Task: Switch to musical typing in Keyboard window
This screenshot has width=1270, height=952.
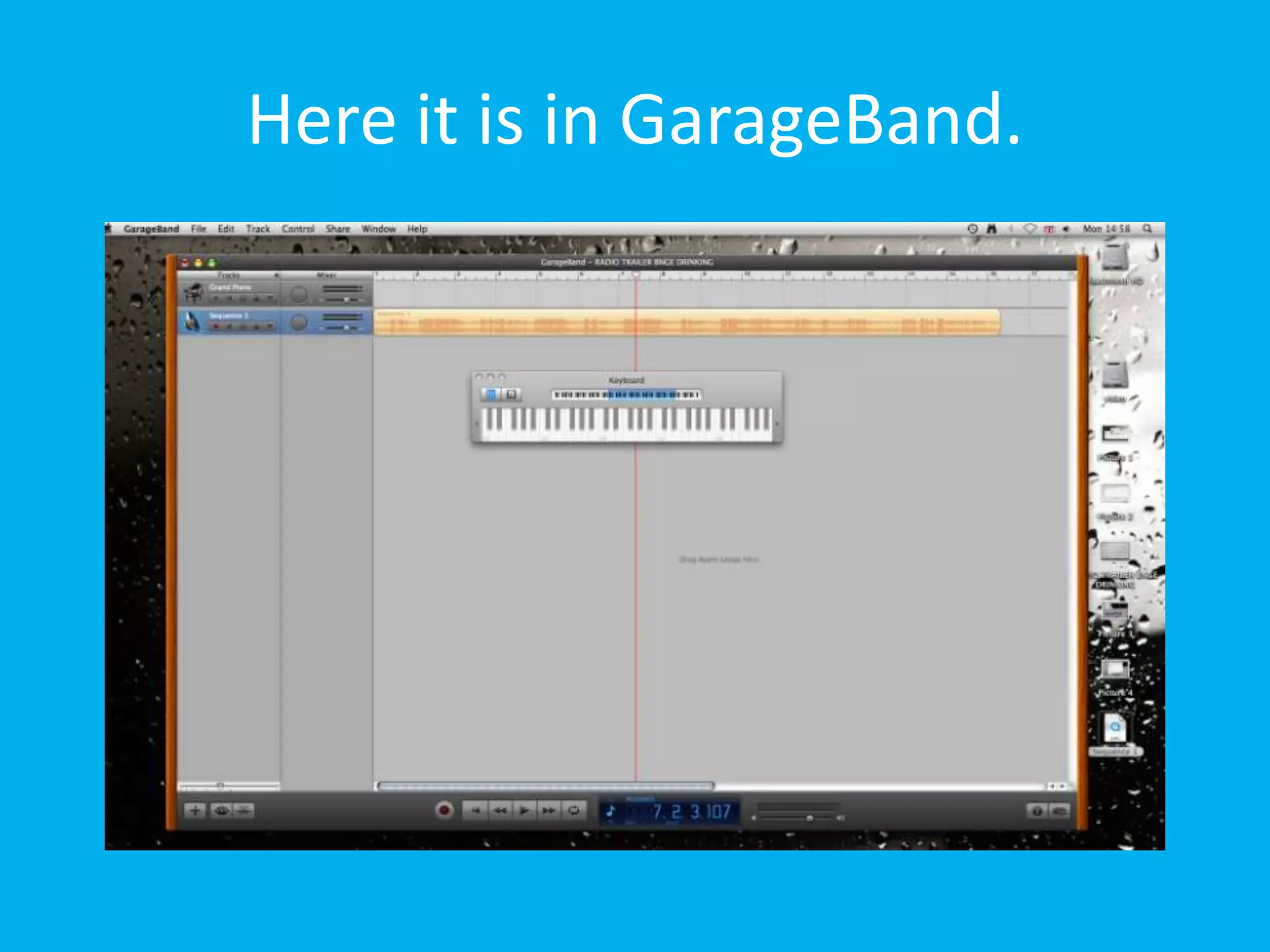Action: pos(511,394)
